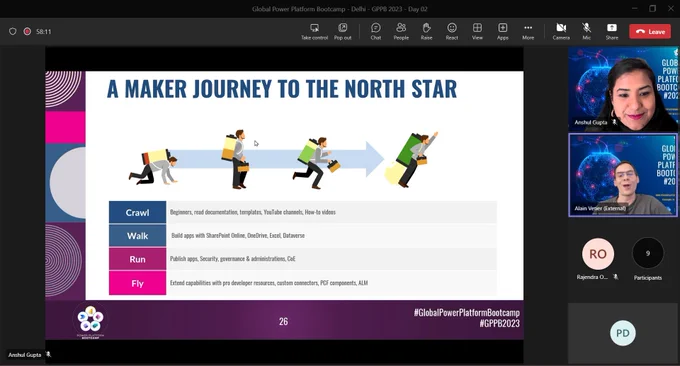
Task: Open the View layout options
Action: pos(477,32)
